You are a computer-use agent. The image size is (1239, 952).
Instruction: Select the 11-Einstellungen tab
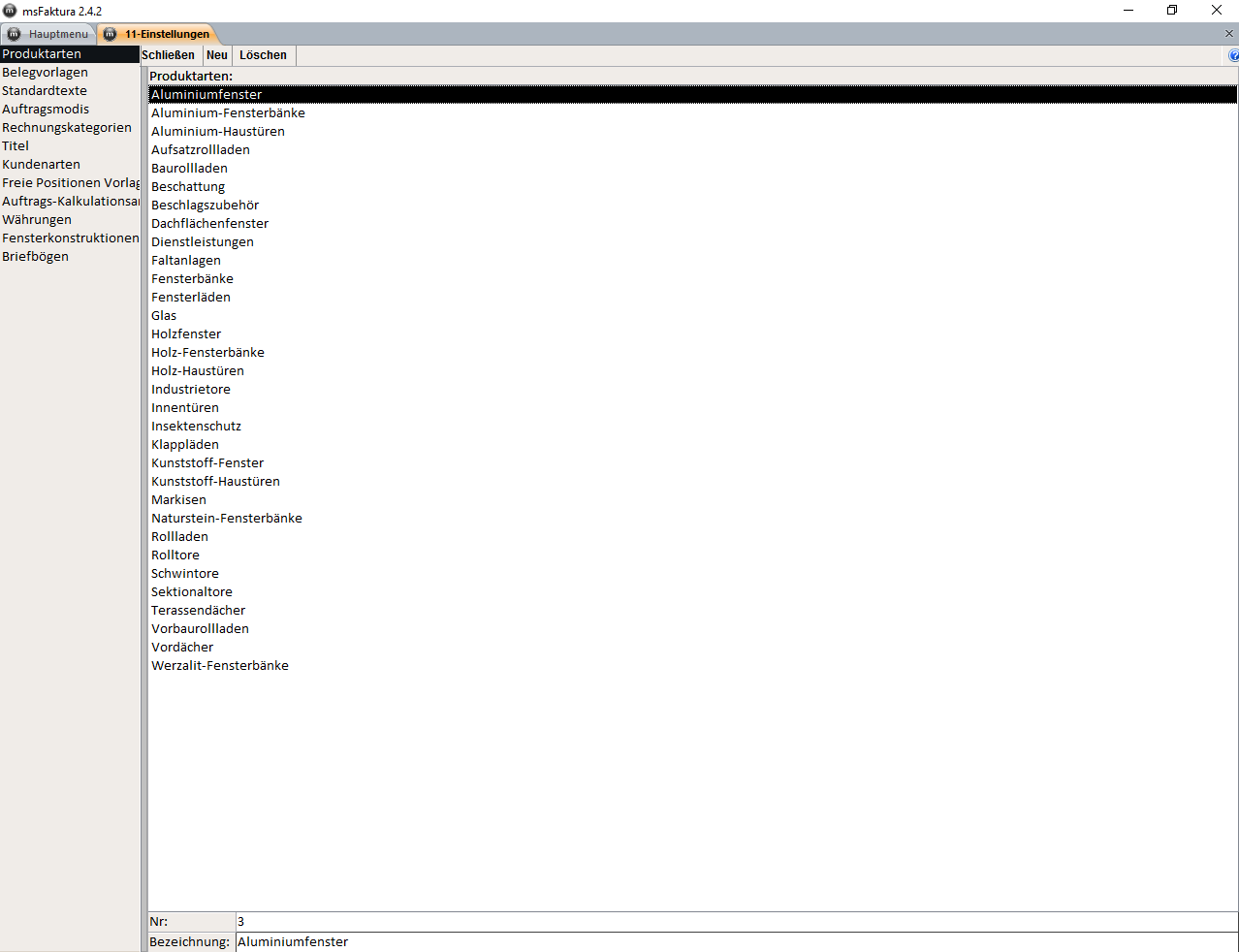pyautogui.click(x=157, y=34)
